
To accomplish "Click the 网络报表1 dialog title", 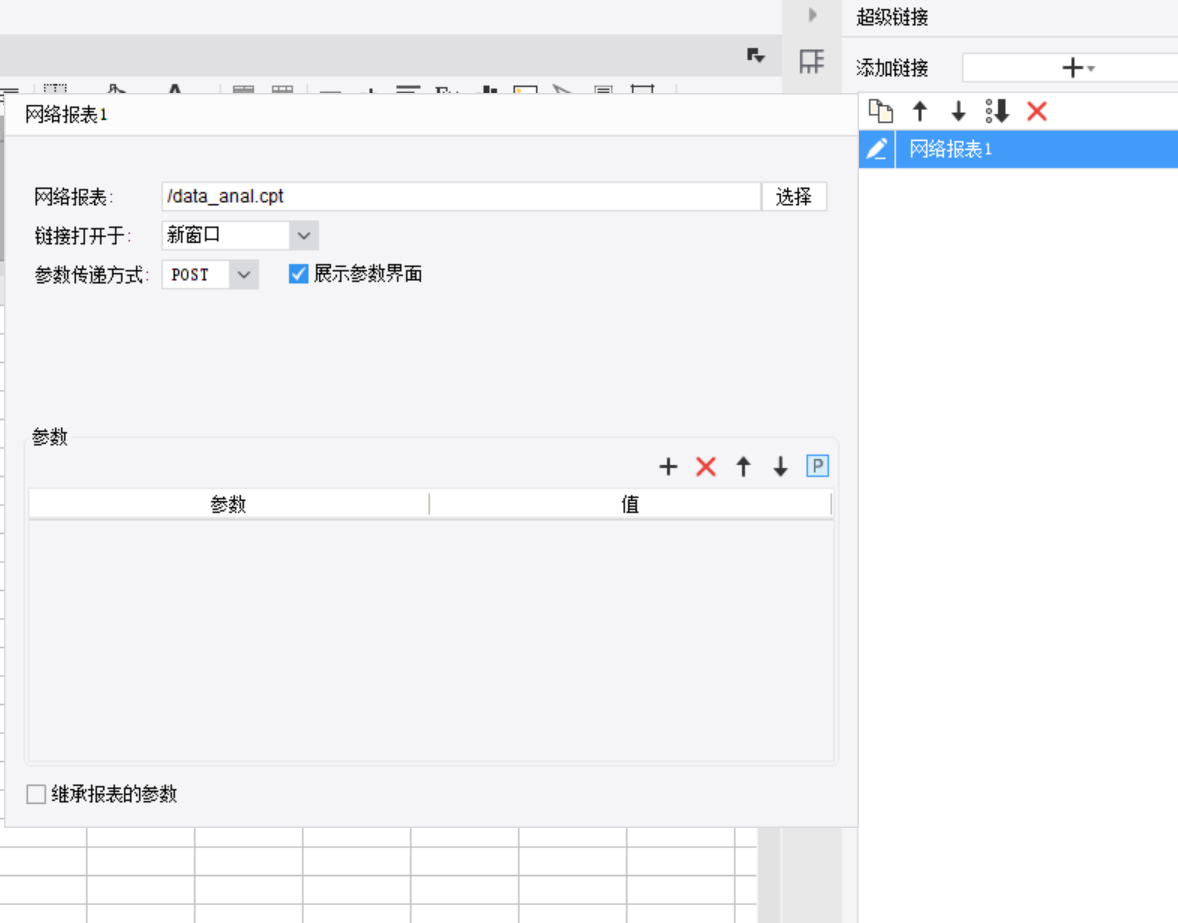I will click(x=66, y=114).
